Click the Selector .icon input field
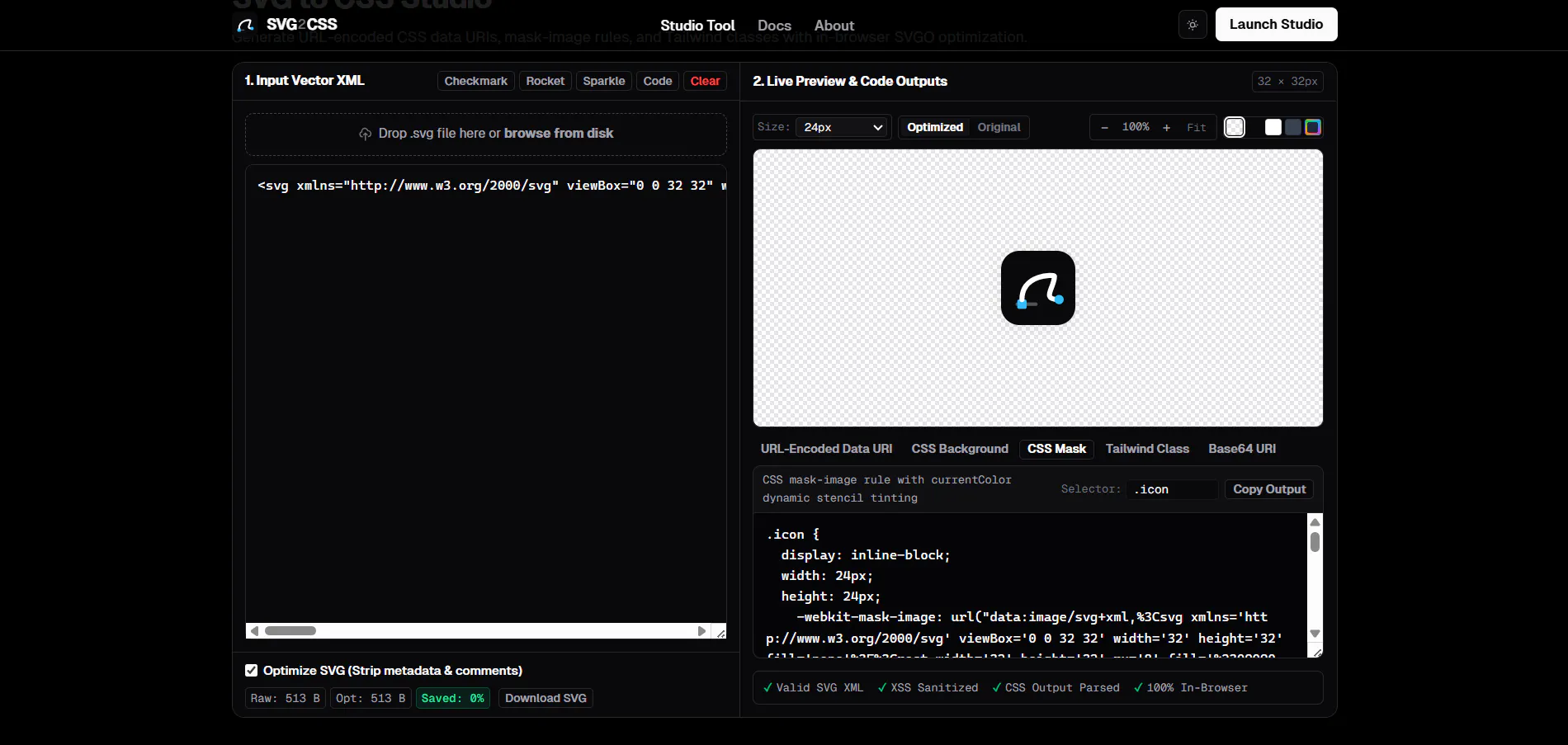 point(1172,489)
